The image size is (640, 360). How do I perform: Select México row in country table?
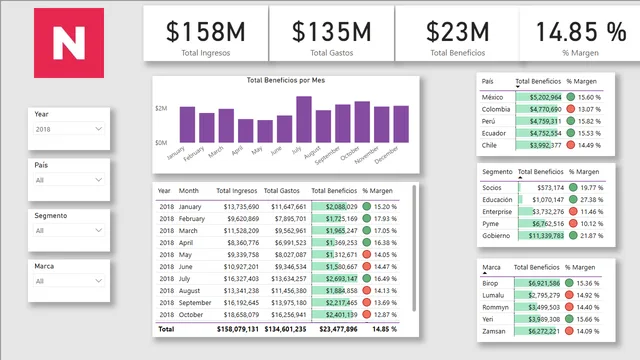(541, 97)
